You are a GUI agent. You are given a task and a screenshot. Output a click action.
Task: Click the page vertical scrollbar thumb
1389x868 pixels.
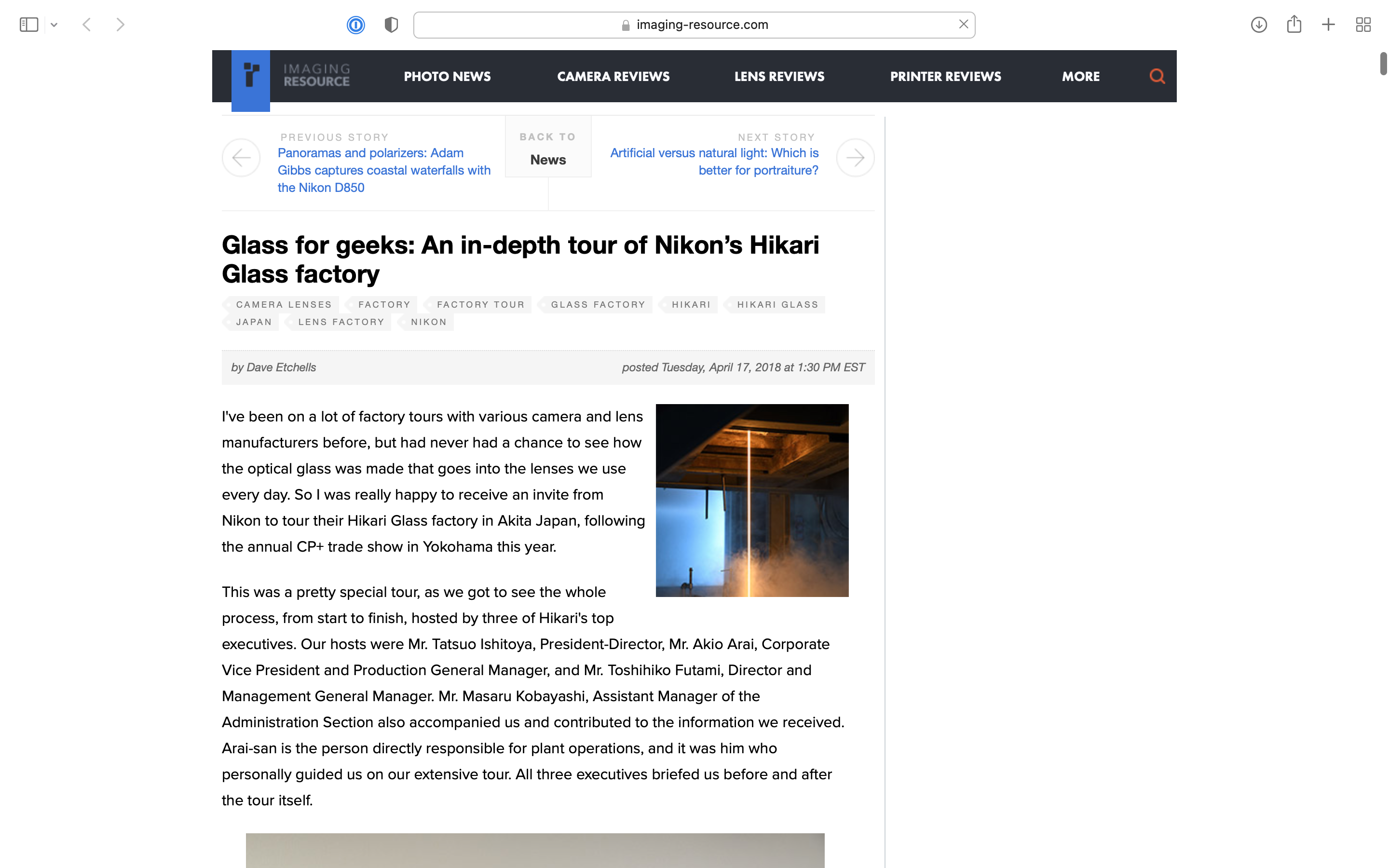pos(1383,63)
